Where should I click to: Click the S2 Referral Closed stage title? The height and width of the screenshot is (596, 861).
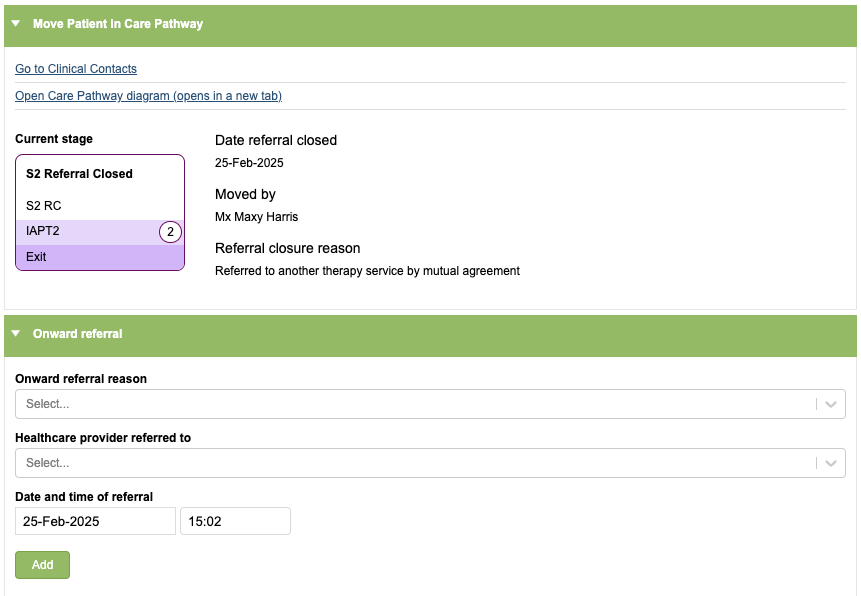click(x=79, y=174)
